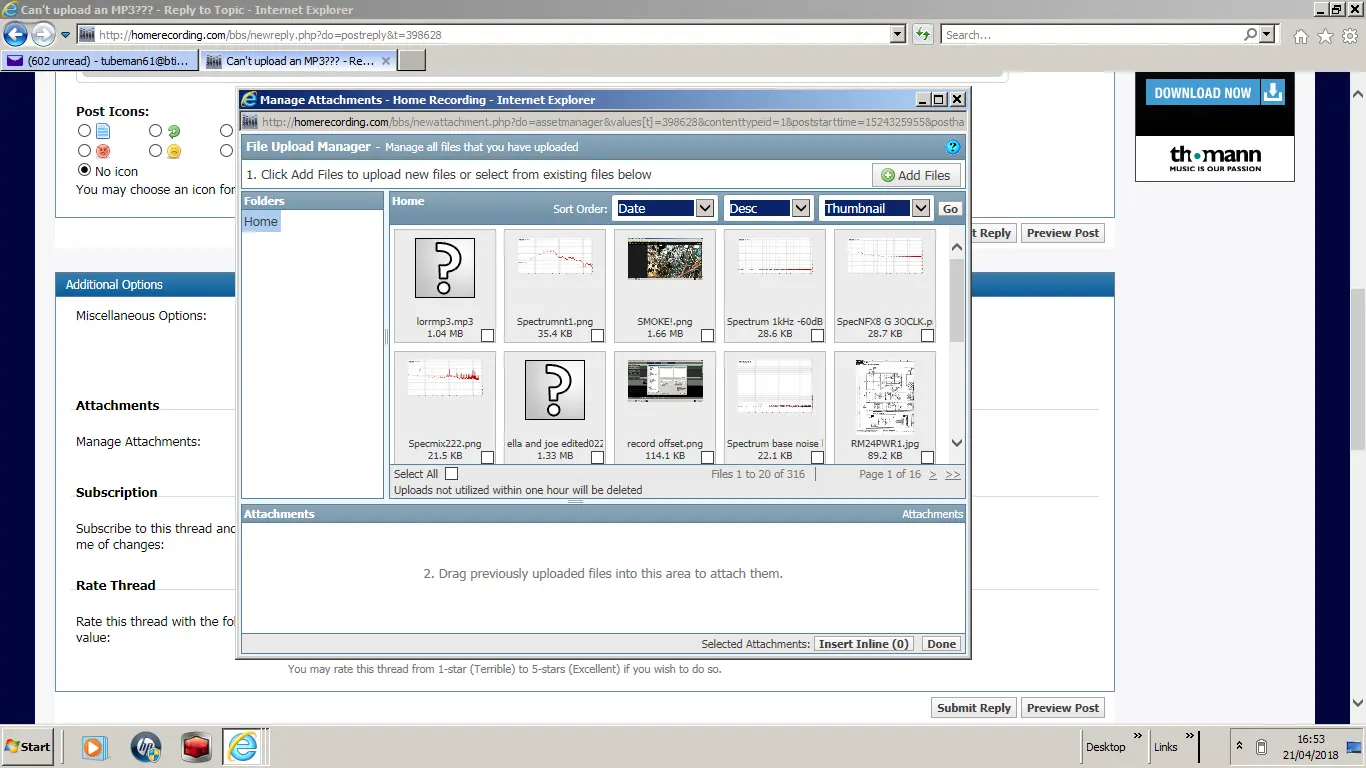Expand the Desc sort direction dropdown
The image size is (1366, 768).
click(800, 208)
